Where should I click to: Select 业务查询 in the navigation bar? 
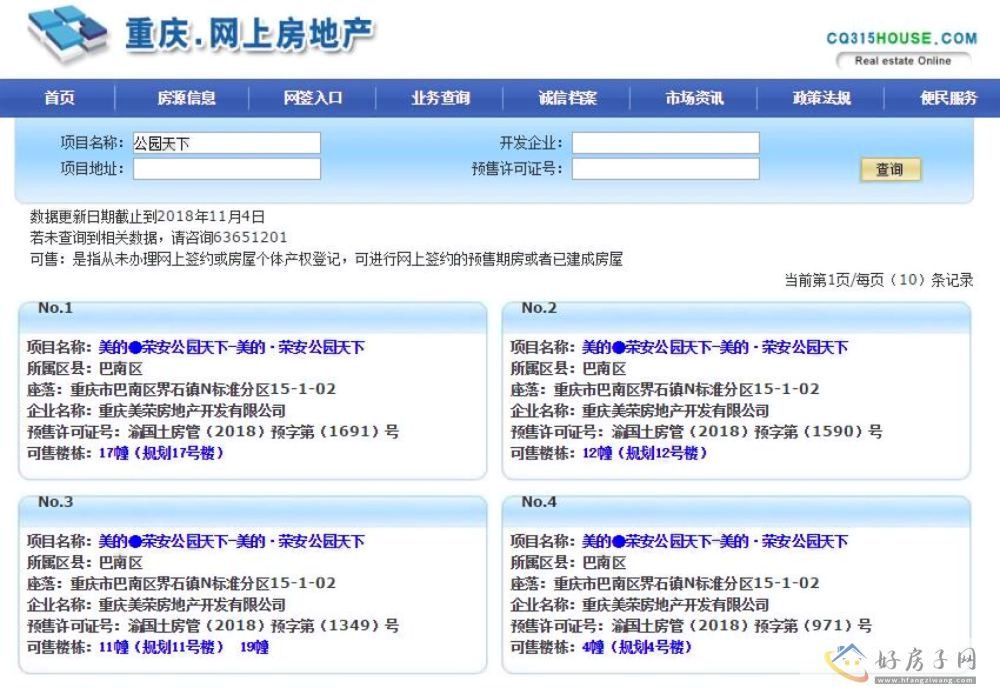pos(440,98)
